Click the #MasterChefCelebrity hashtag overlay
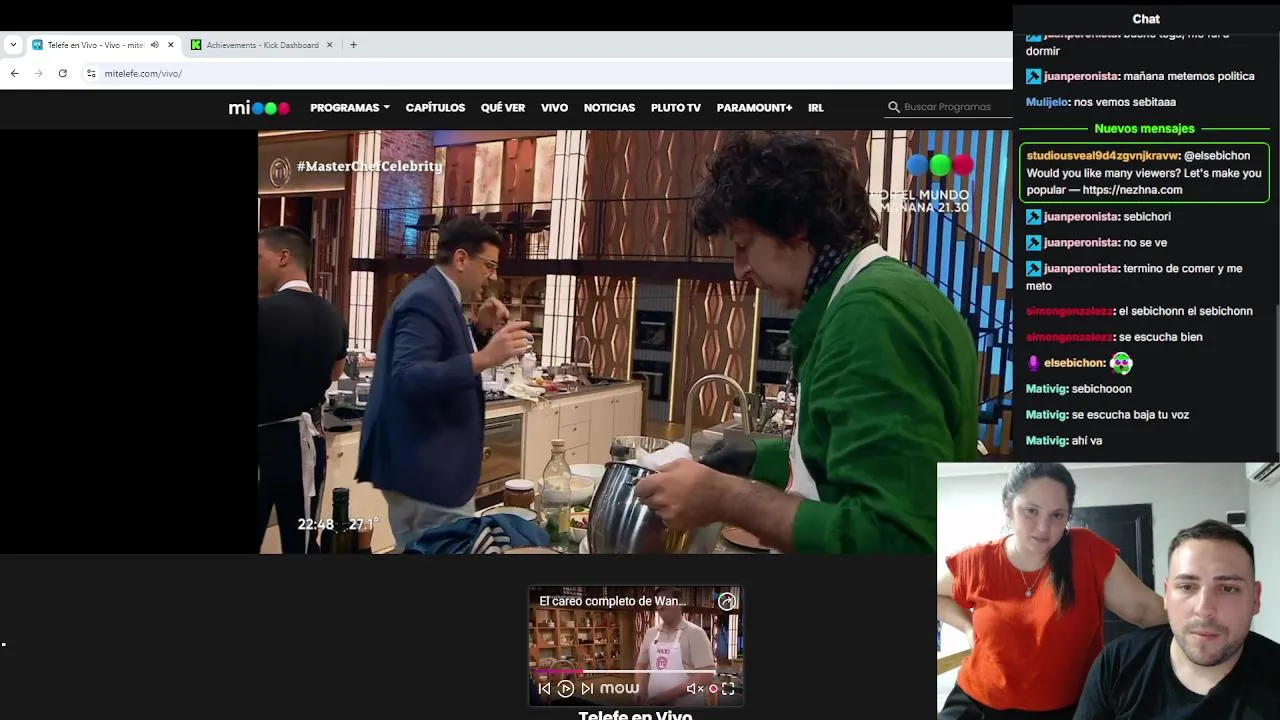1280x720 pixels. 369,166
